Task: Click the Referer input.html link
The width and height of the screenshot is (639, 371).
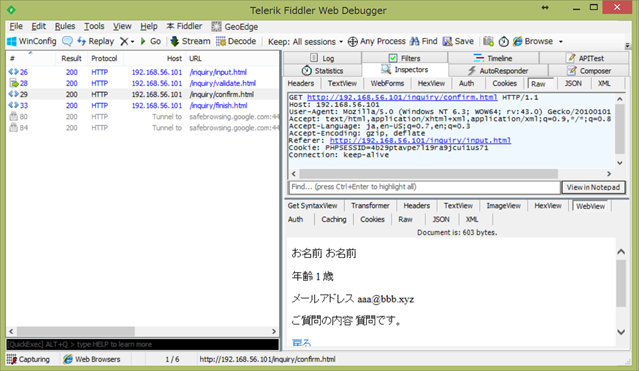Action: 420,140
